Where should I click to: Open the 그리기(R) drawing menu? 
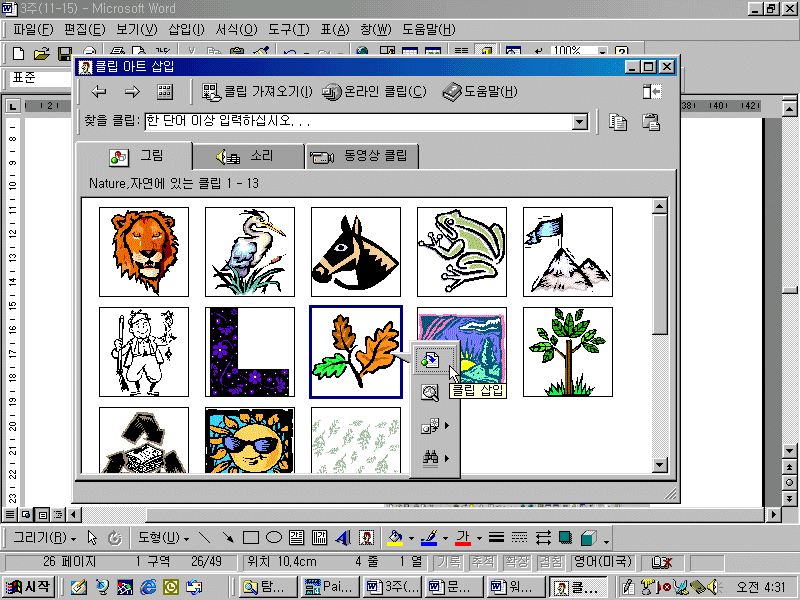click(45, 538)
